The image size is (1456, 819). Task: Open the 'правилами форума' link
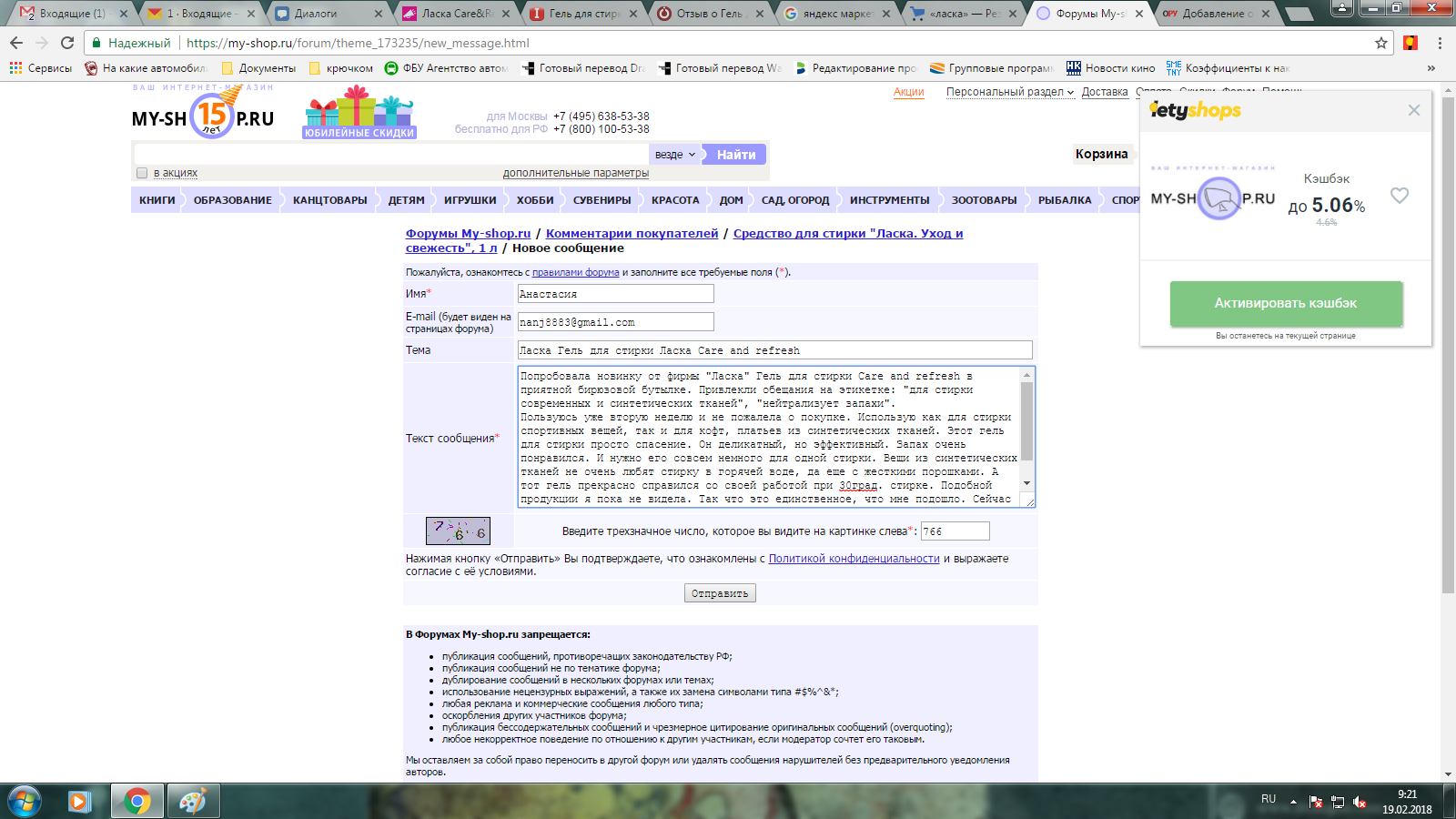(575, 272)
